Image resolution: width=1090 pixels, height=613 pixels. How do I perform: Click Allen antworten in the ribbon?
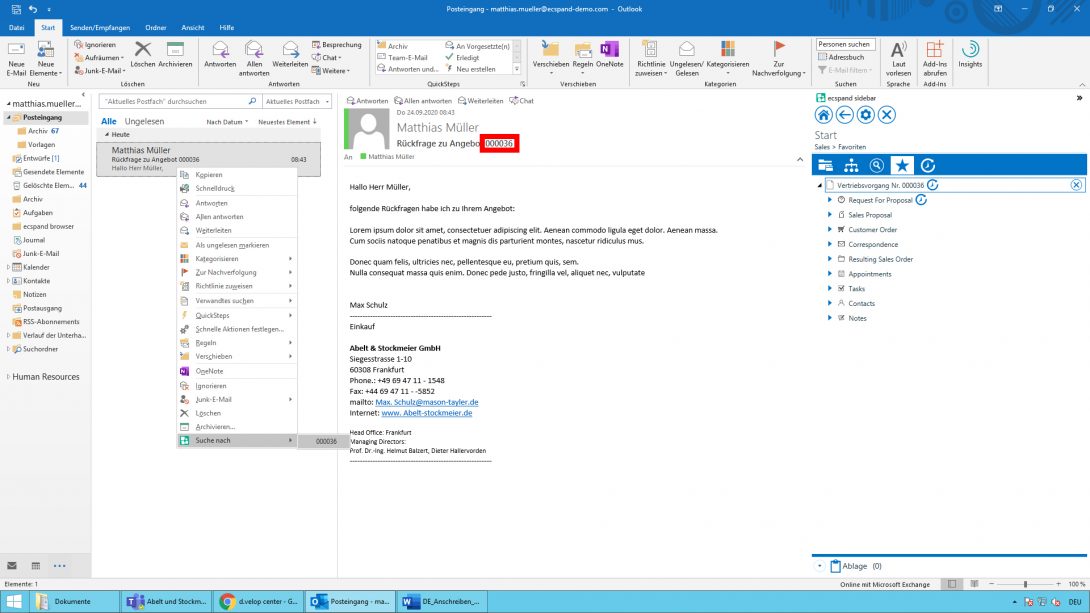click(x=254, y=58)
